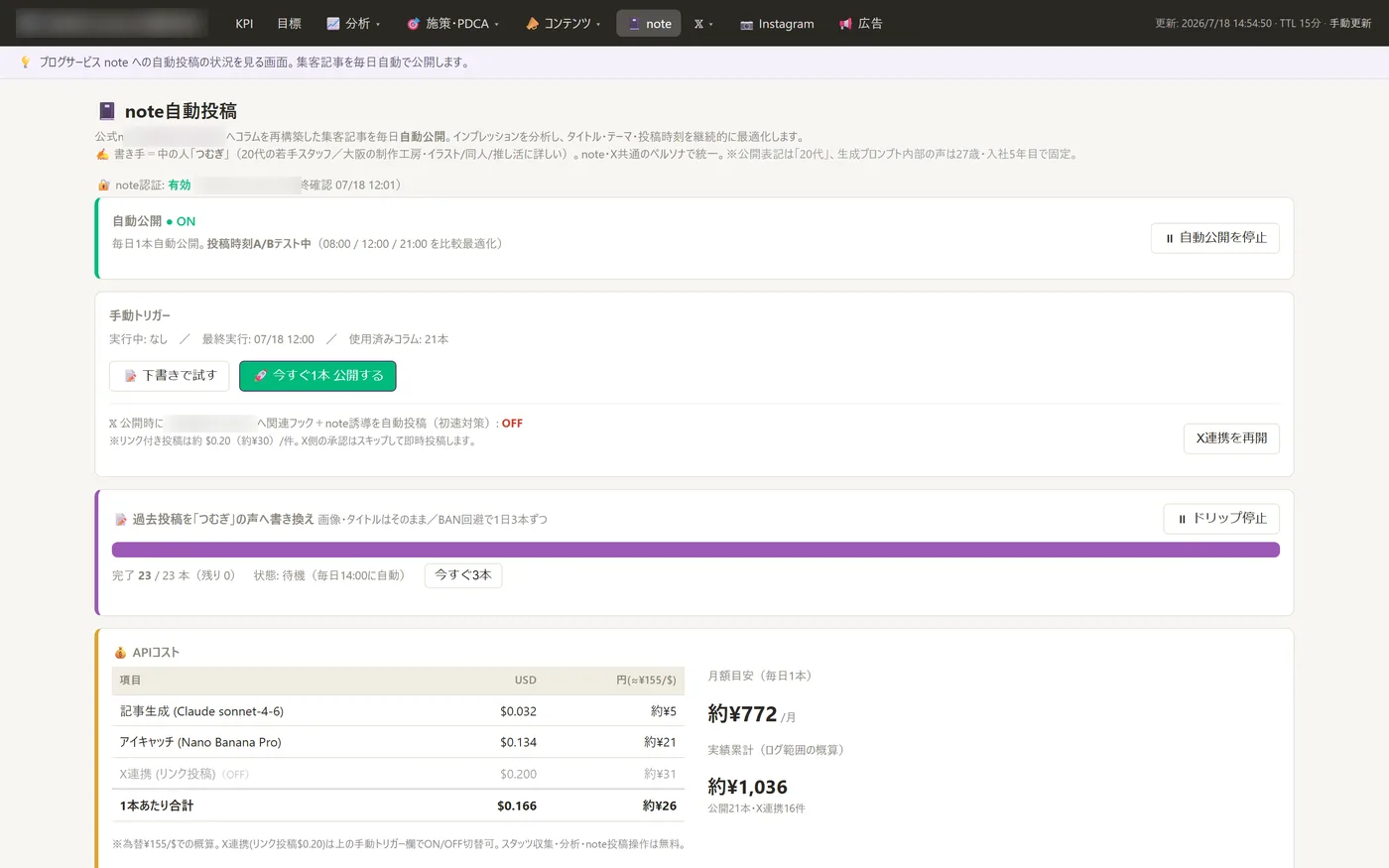
Task: Click the memo icon beside 過去投稿 heading
Action: (x=121, y=520)
